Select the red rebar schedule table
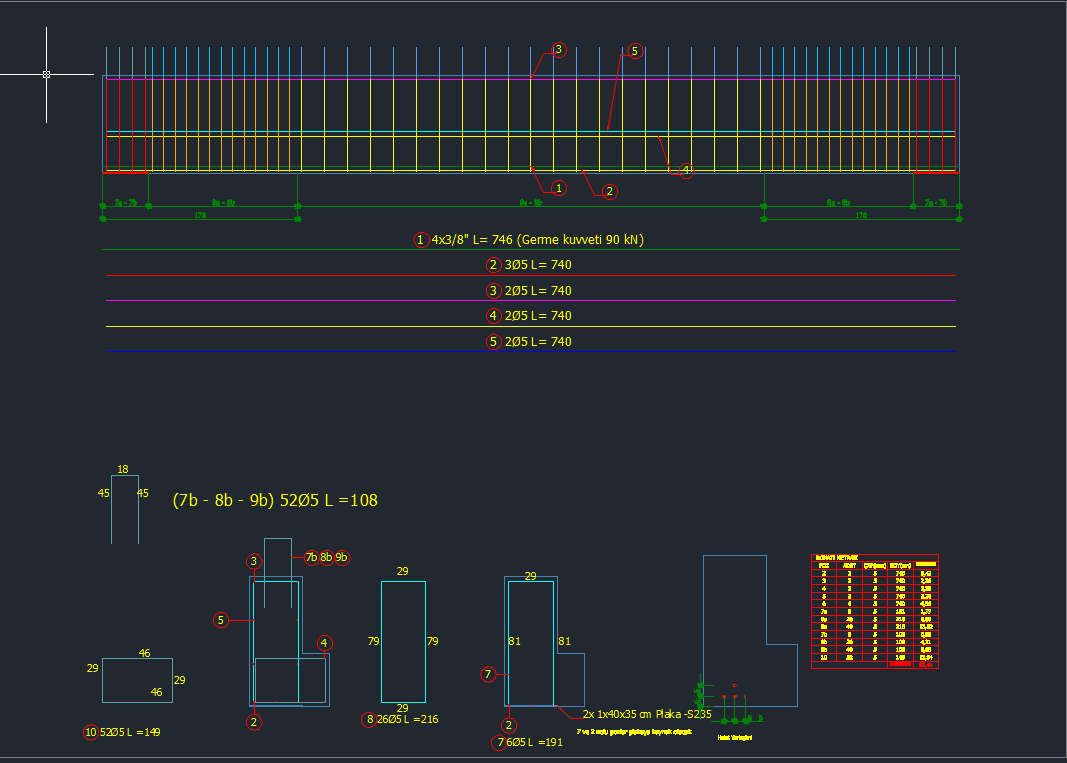This screenshot has height=763, width=1067. [874, 610]
